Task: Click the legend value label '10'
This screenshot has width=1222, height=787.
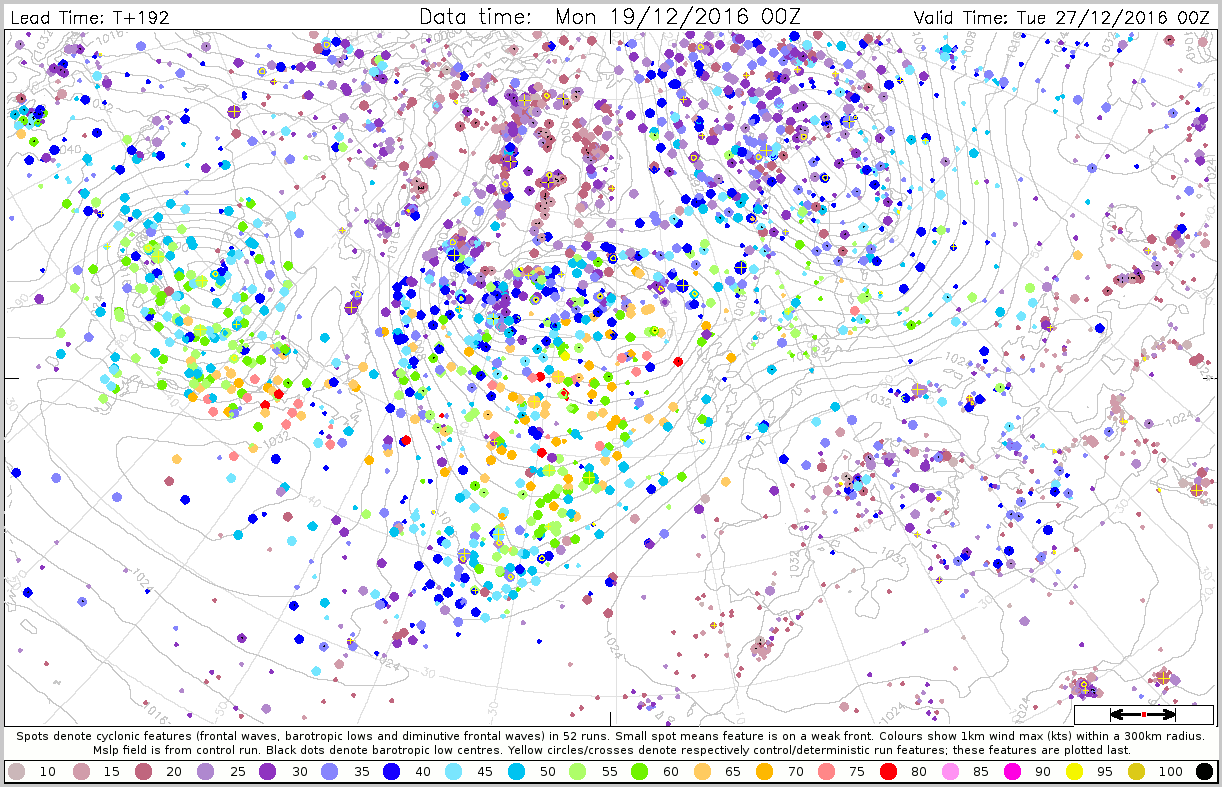Action: click(47, 772)
